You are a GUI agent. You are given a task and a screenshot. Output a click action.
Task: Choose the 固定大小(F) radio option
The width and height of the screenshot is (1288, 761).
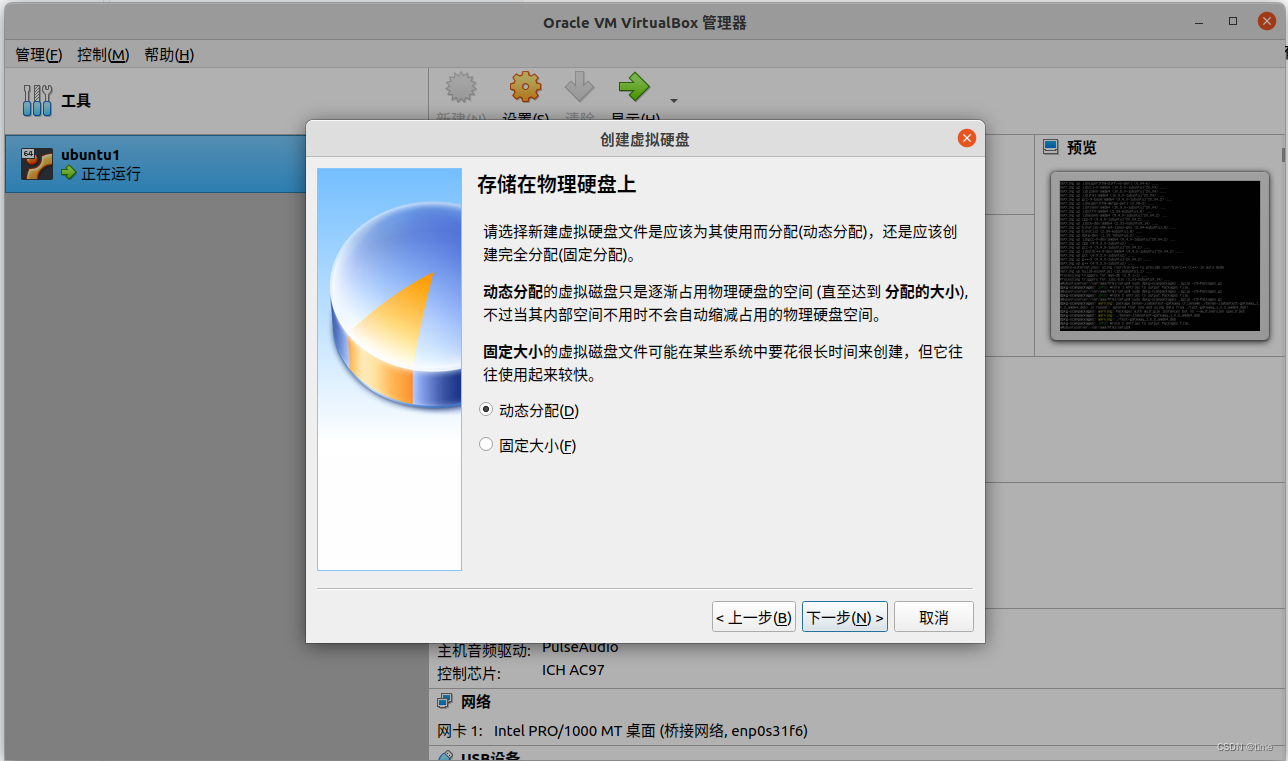point(487,445)
